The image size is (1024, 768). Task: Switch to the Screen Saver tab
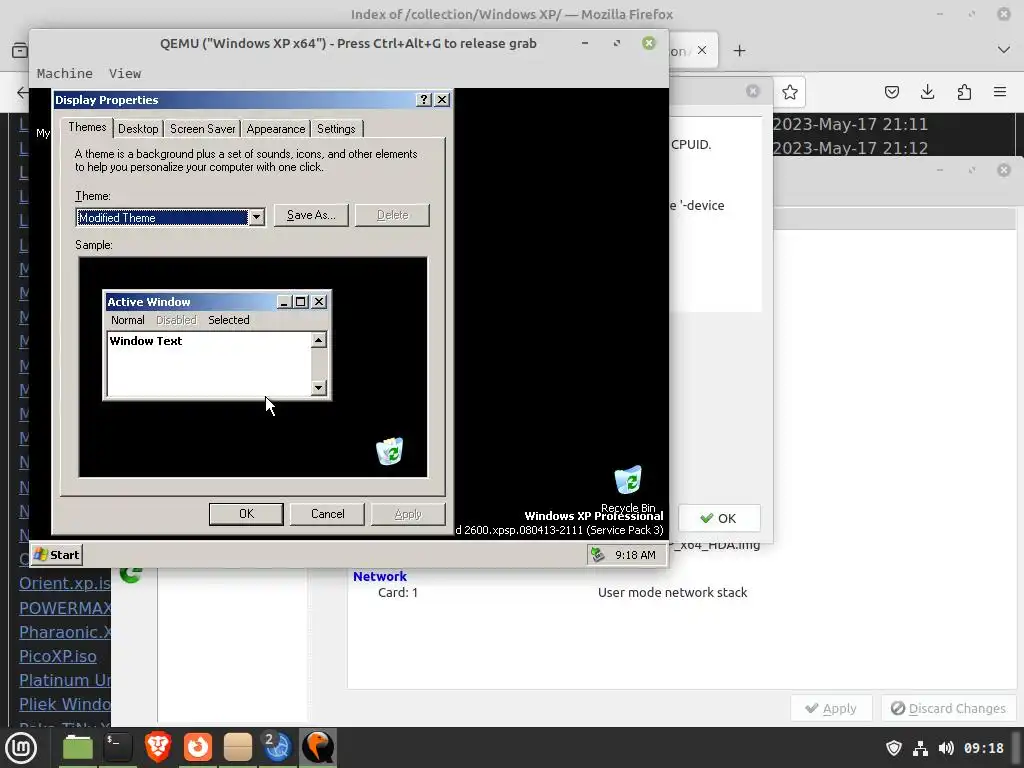[202, 129]
